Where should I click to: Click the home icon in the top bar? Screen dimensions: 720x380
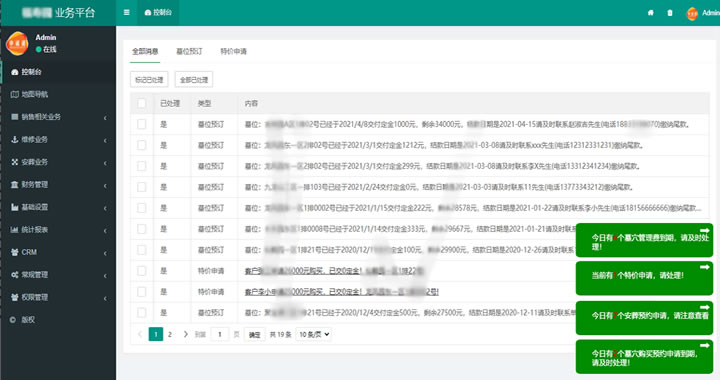pos(651,13)
